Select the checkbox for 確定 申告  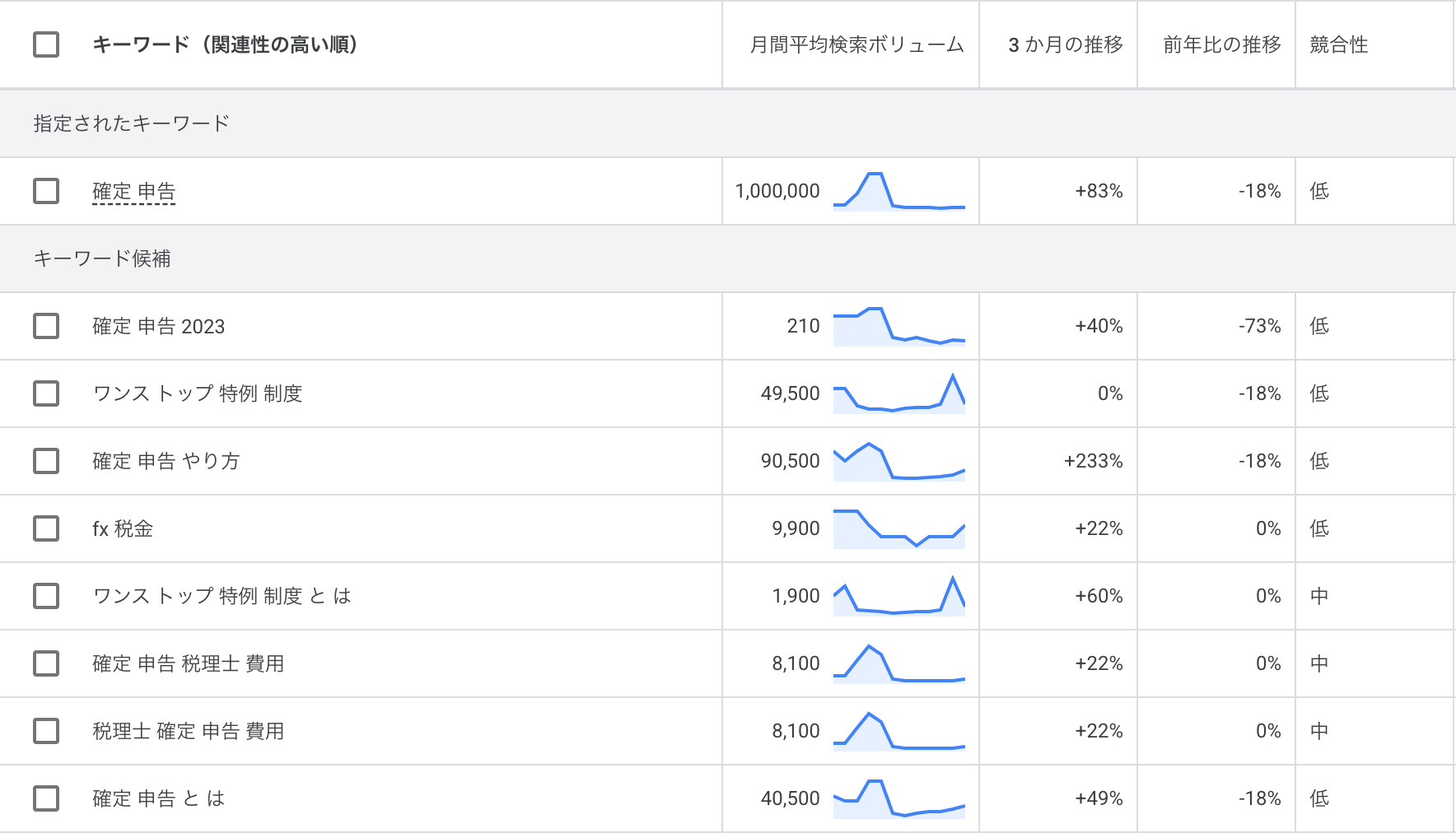[x=46, y=191]
